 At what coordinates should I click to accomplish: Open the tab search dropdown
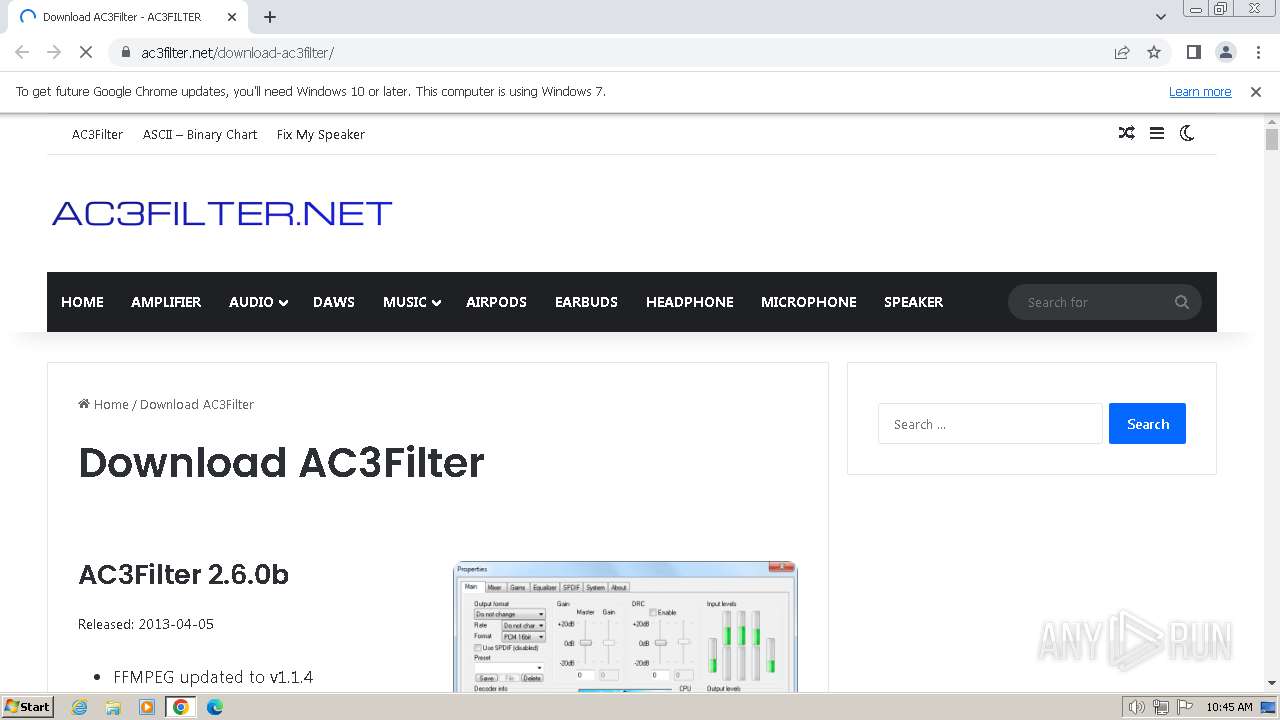coord(1160,17)
